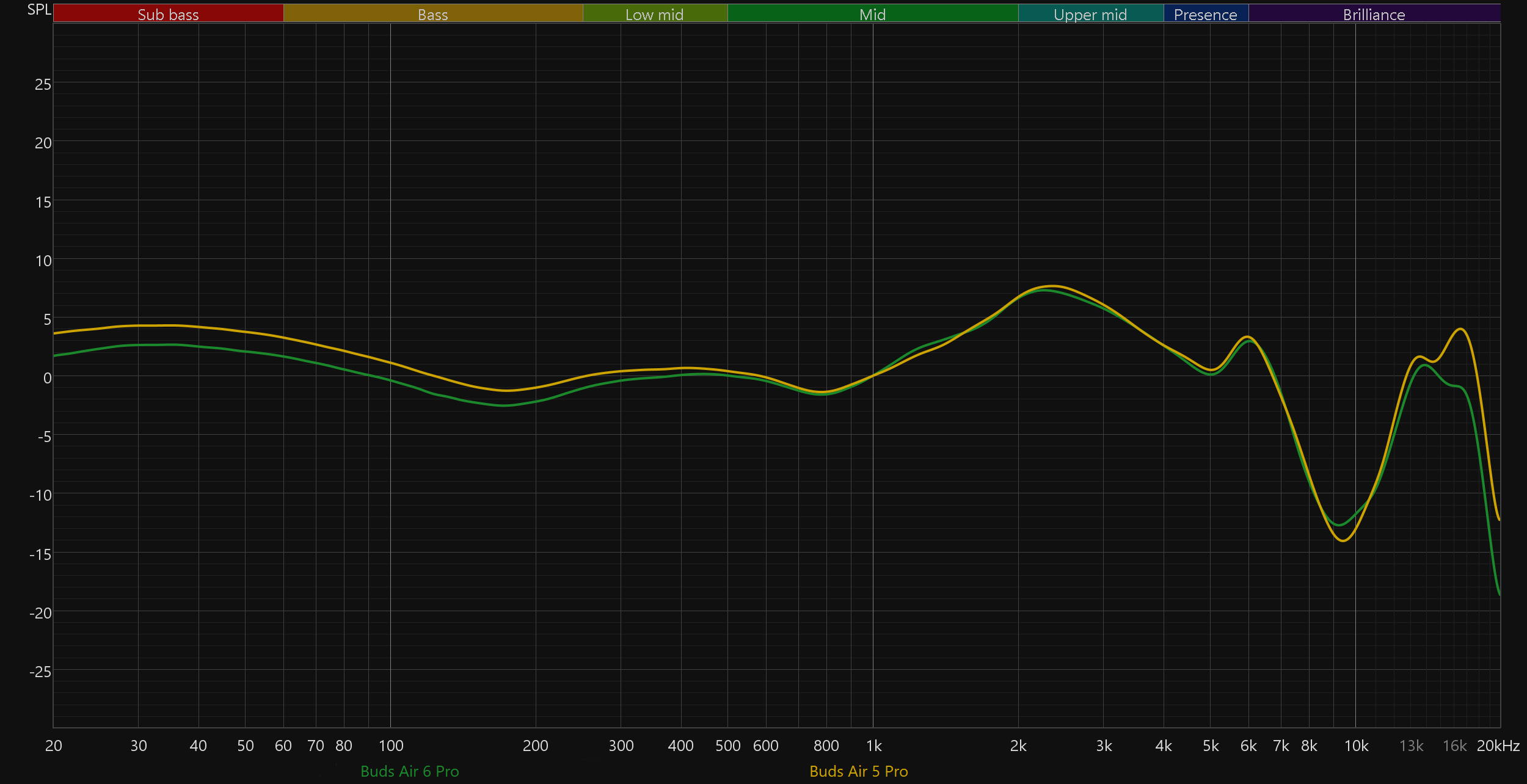
Task: Click the 10k frequency axis label
Action: coord(1356,746)
